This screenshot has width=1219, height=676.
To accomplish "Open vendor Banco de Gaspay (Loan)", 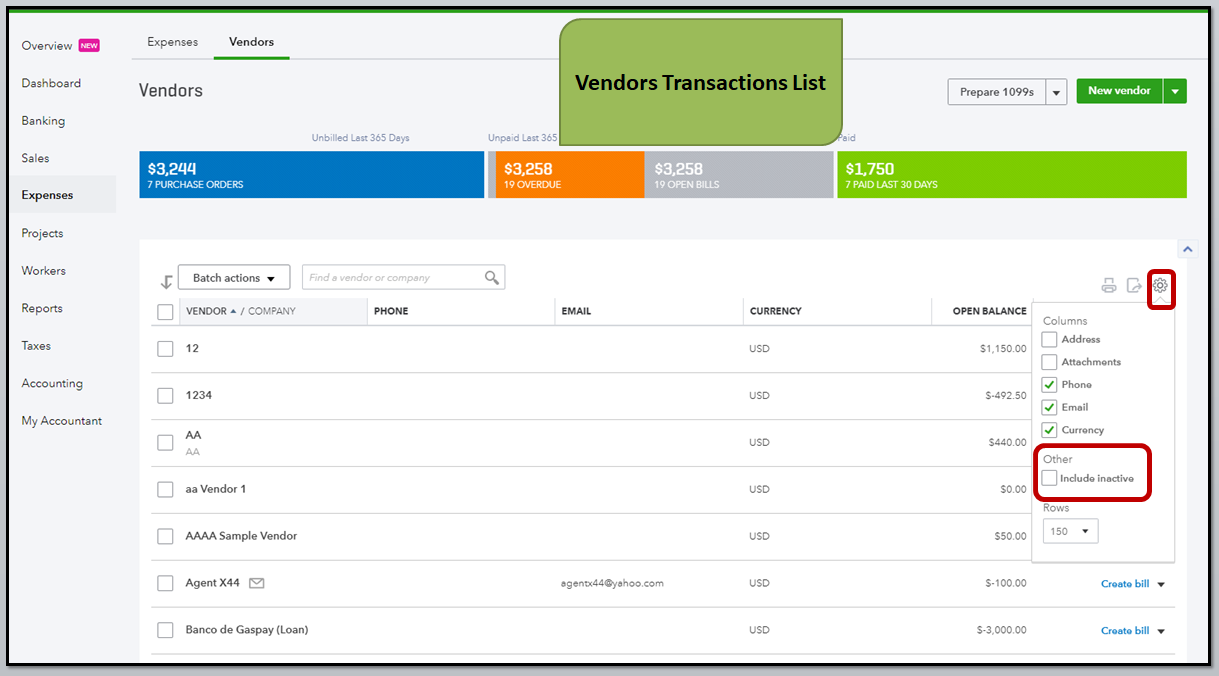I will tap(247, 630).
